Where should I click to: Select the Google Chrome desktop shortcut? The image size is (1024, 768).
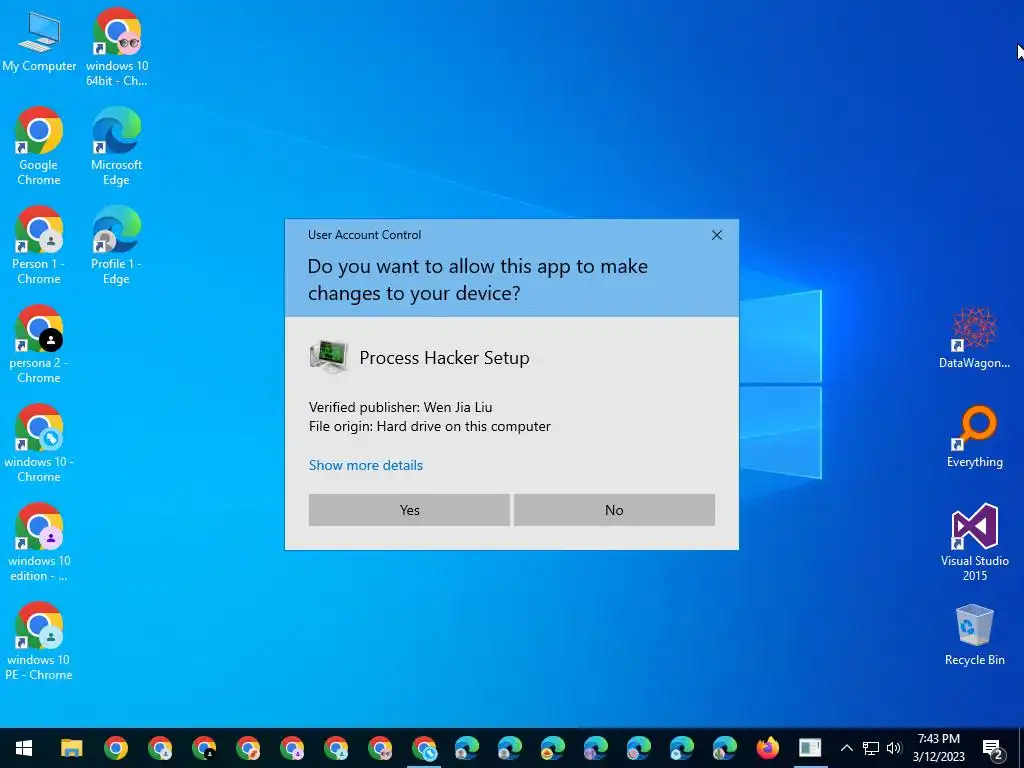coord(39,147)
